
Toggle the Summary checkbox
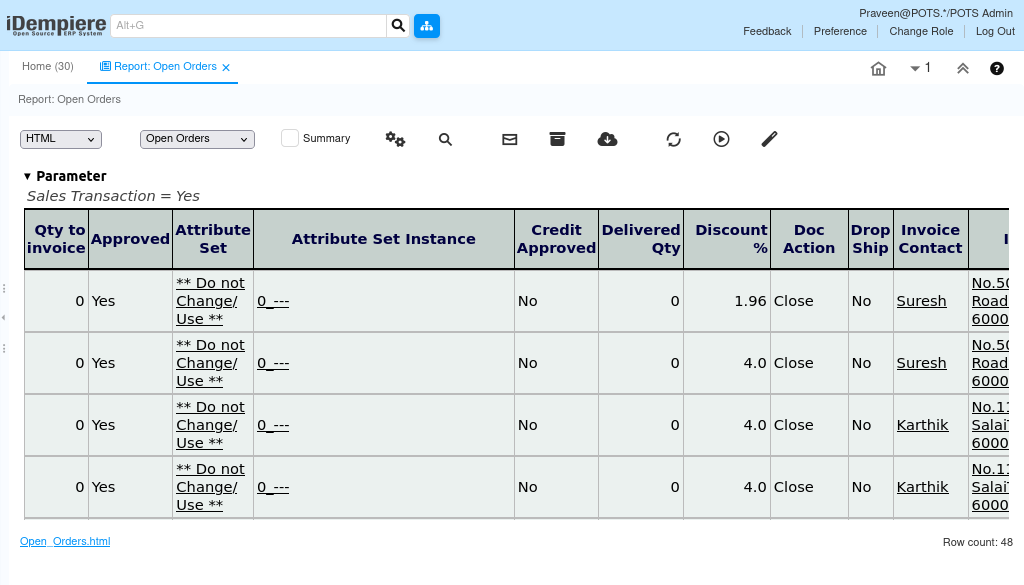[290, 138]
